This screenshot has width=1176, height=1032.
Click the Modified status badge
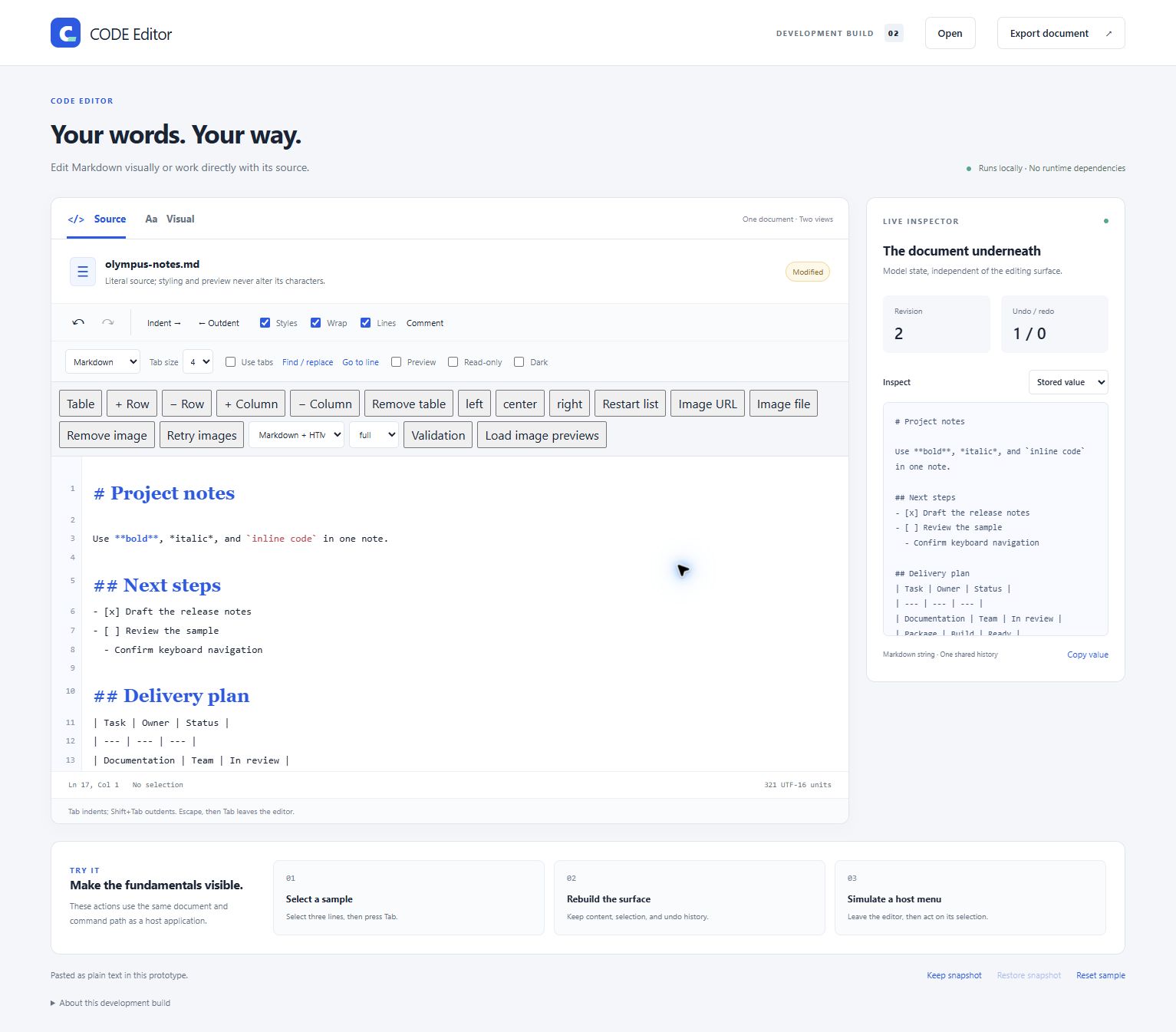coord(808,272)
